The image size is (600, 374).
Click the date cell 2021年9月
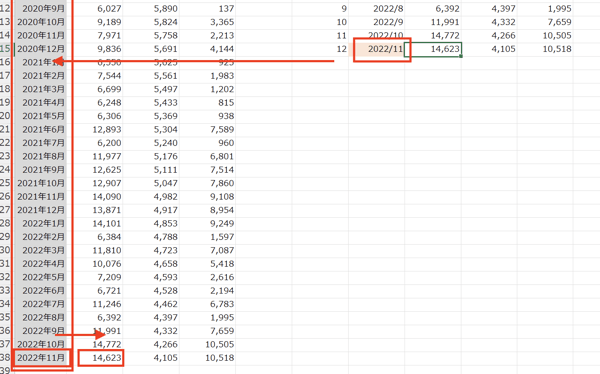click(x=41, y=169)
